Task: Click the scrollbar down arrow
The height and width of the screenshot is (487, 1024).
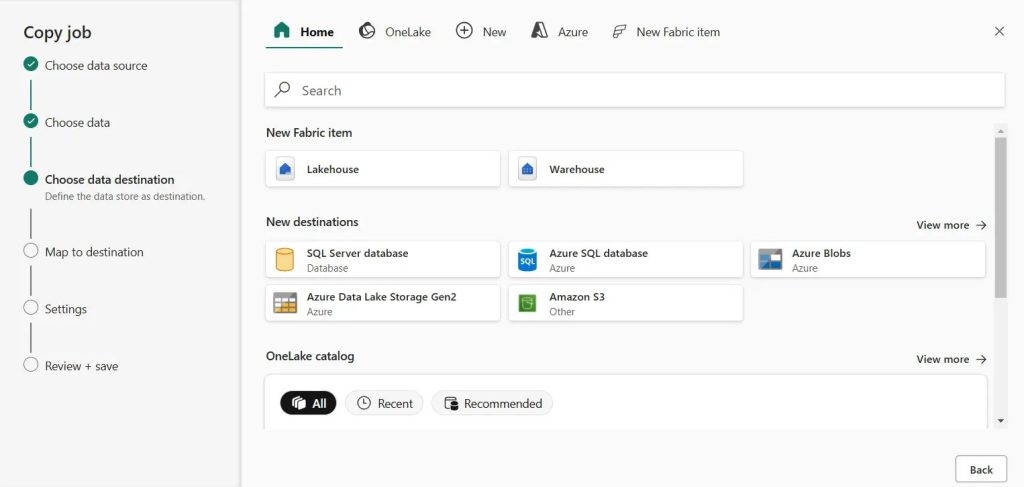Action: pos(1000,421)
